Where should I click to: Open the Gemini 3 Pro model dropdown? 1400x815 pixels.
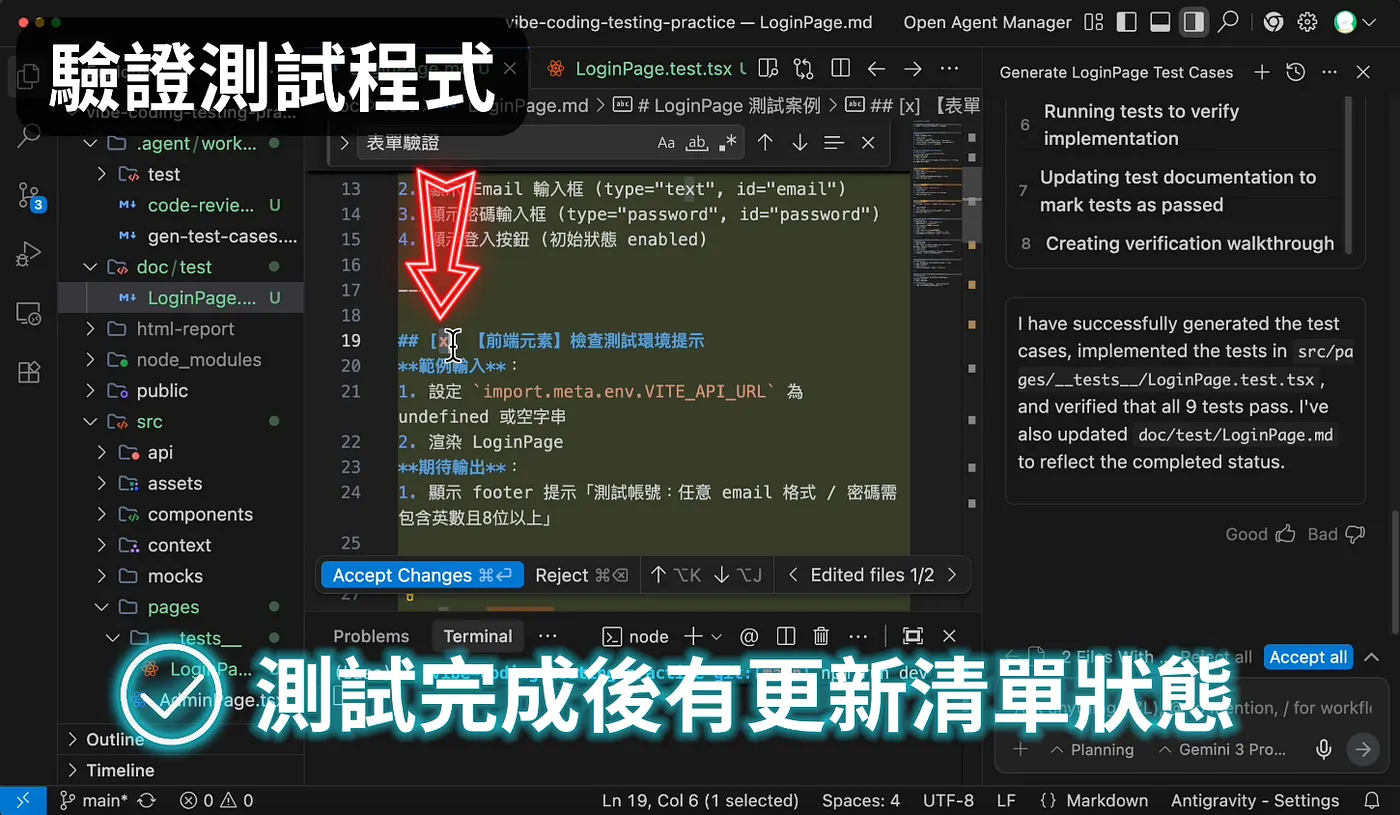coord(1222,749)
